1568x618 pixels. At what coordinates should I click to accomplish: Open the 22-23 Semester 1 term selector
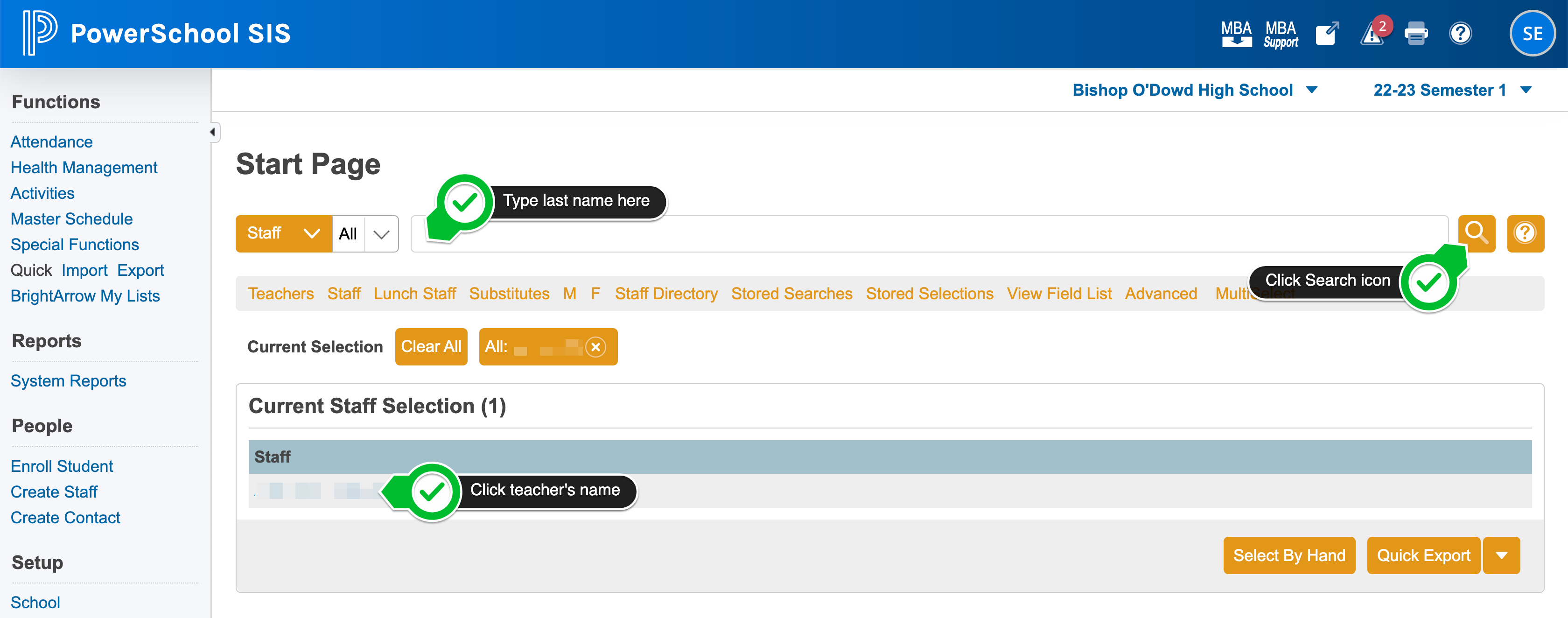(x=1452, y=90)
